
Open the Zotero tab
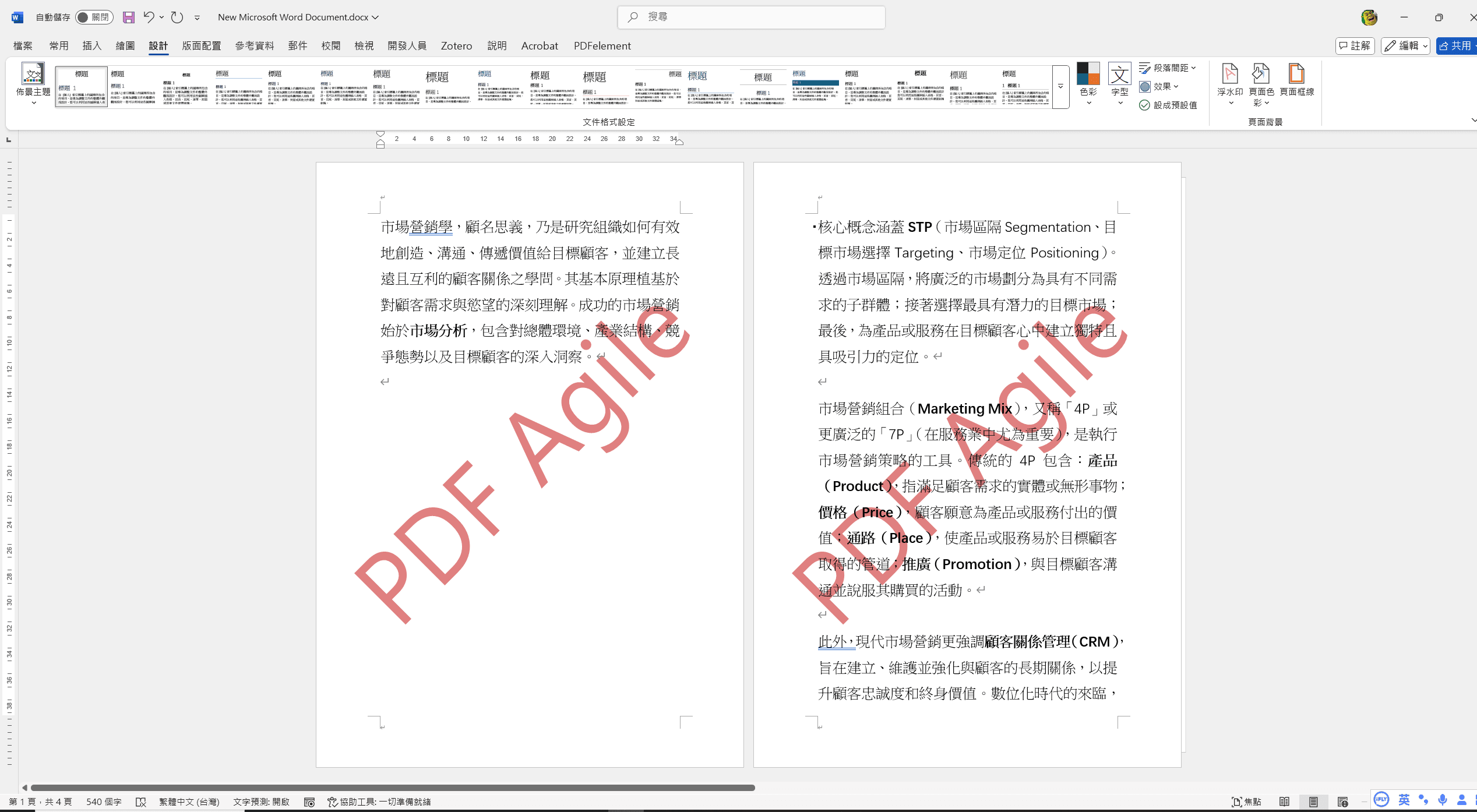pos(456,45)
